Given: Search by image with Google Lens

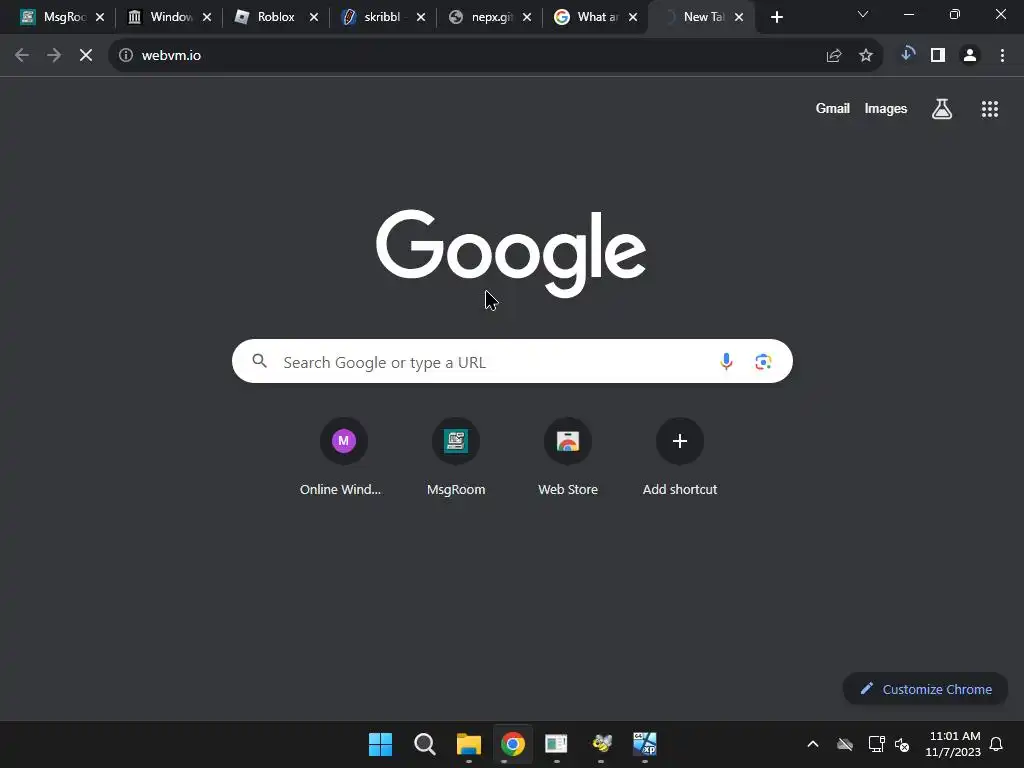Looking at the screenshot, I should pos(763,361).
